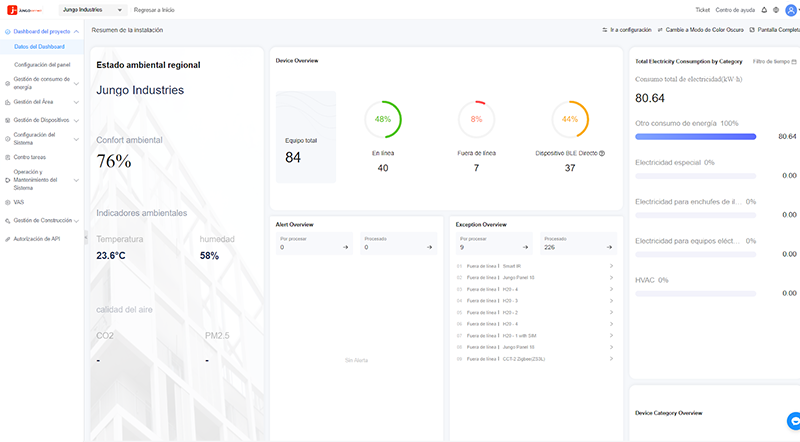Click the calendar icon next to Filtro de tiempo
Viewport: 800px width, 442px height.
click(793, 62)
